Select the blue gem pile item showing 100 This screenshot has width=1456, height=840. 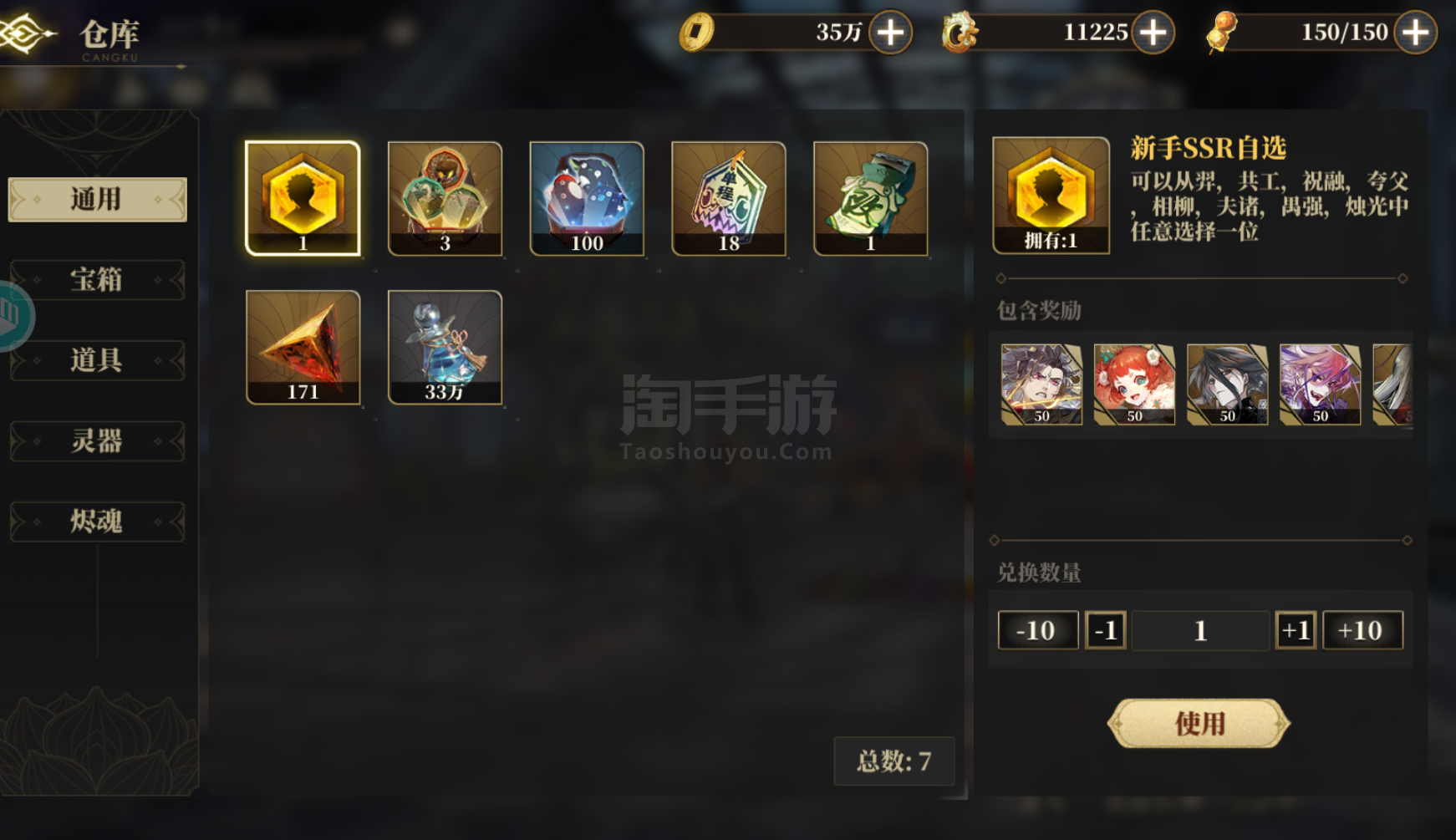pyautogui.click(x=587, y=198)
